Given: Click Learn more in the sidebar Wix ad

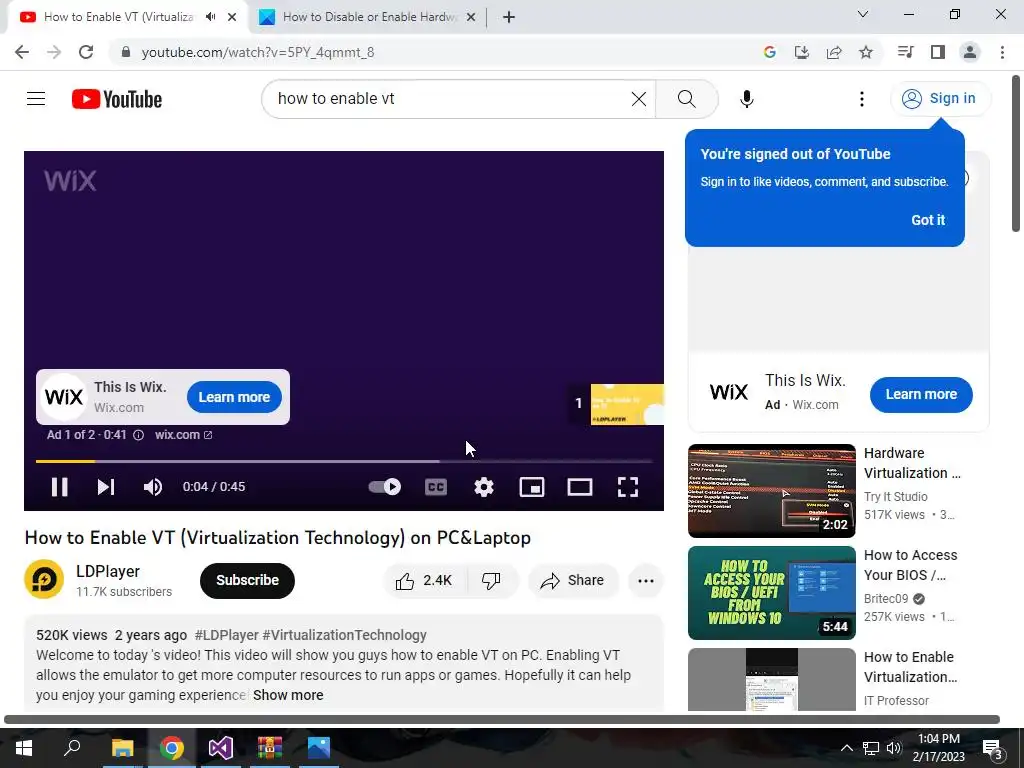Looking at the screenshot, I should [x=921, y=394].
